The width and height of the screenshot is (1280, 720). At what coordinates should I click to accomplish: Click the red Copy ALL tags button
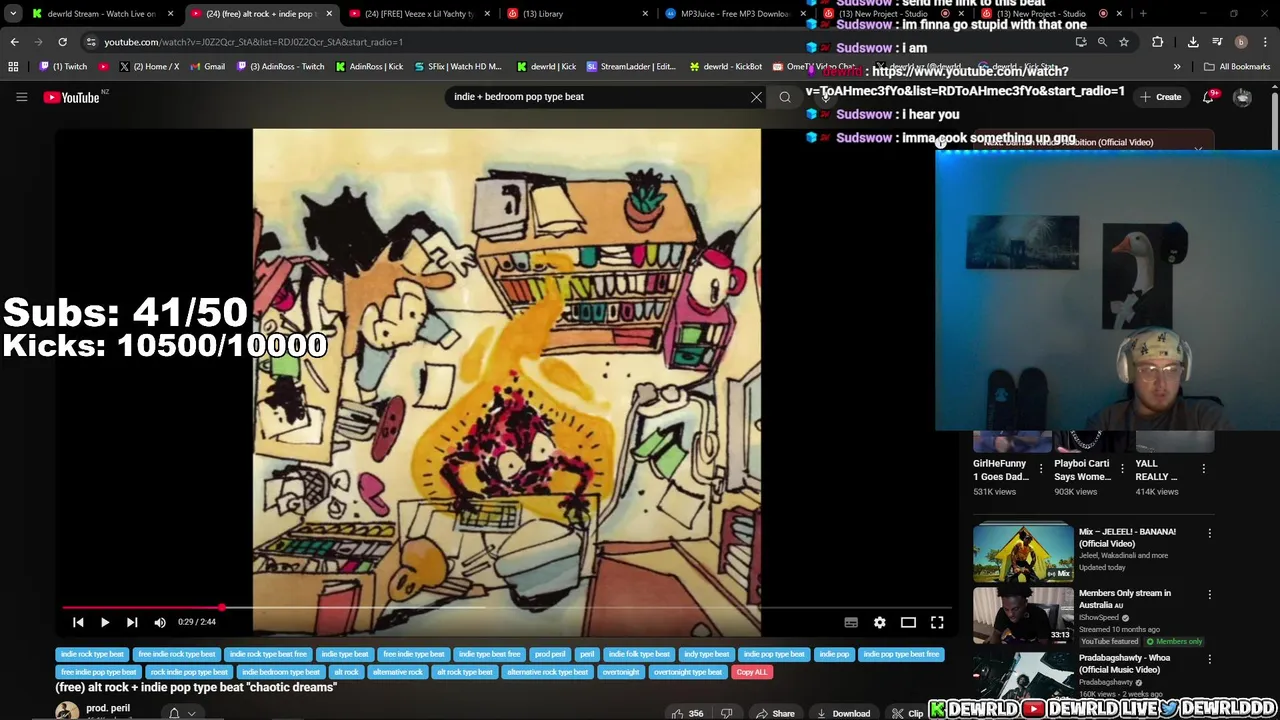(752, 672)
